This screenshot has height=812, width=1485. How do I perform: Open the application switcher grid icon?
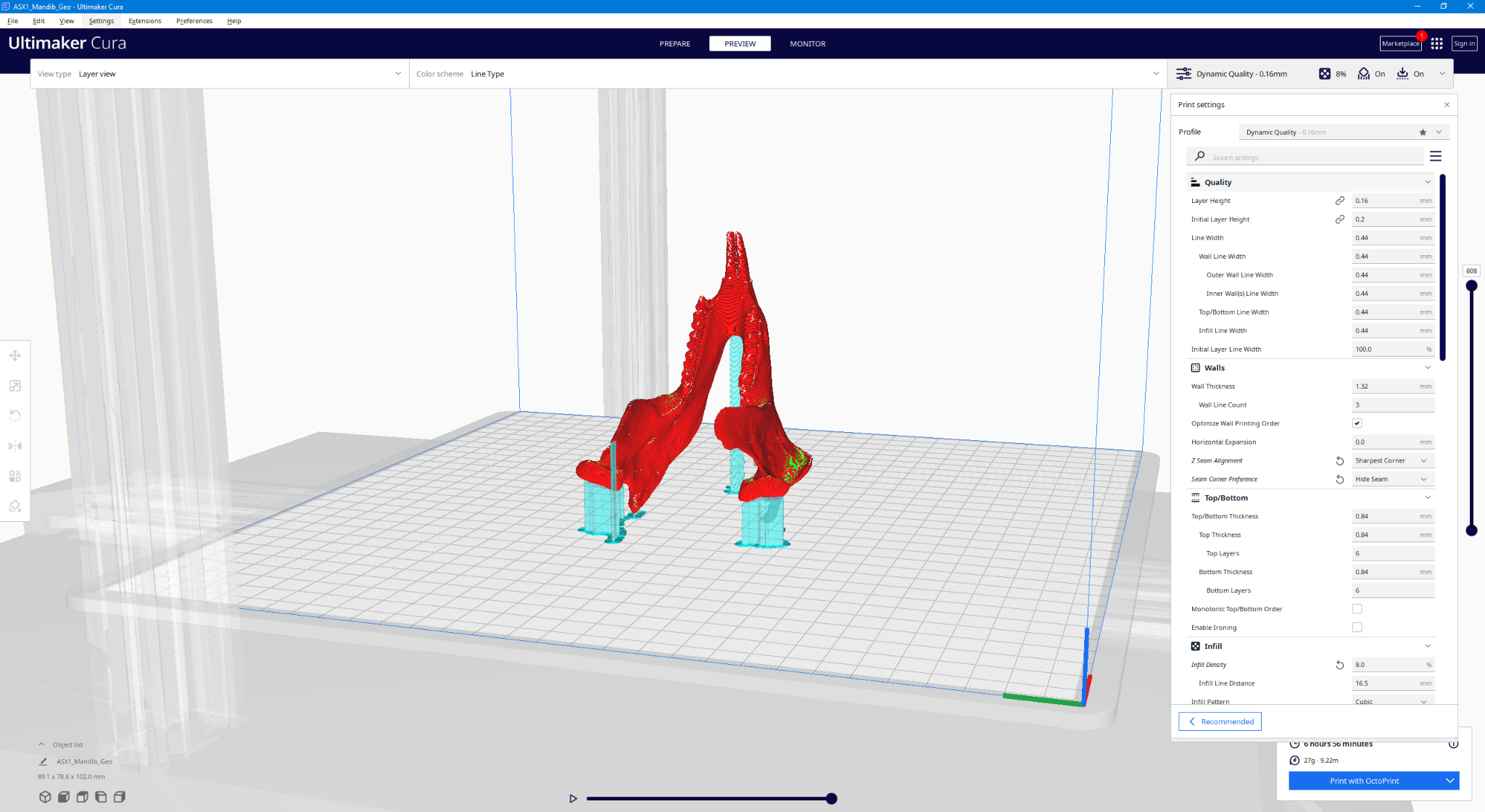(x=1436, y=43)
